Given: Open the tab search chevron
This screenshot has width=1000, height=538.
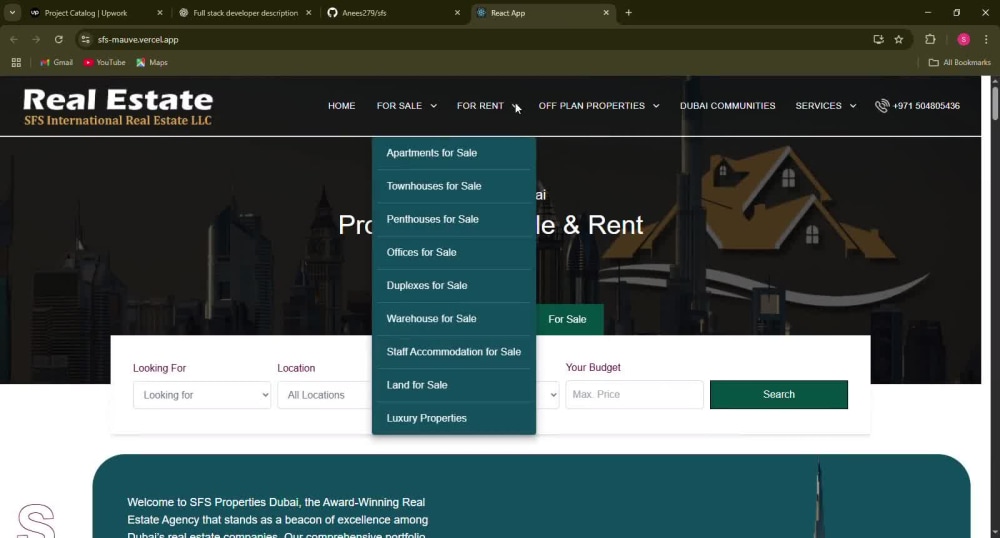Looking at the screenshot, I should click(12, 13).
